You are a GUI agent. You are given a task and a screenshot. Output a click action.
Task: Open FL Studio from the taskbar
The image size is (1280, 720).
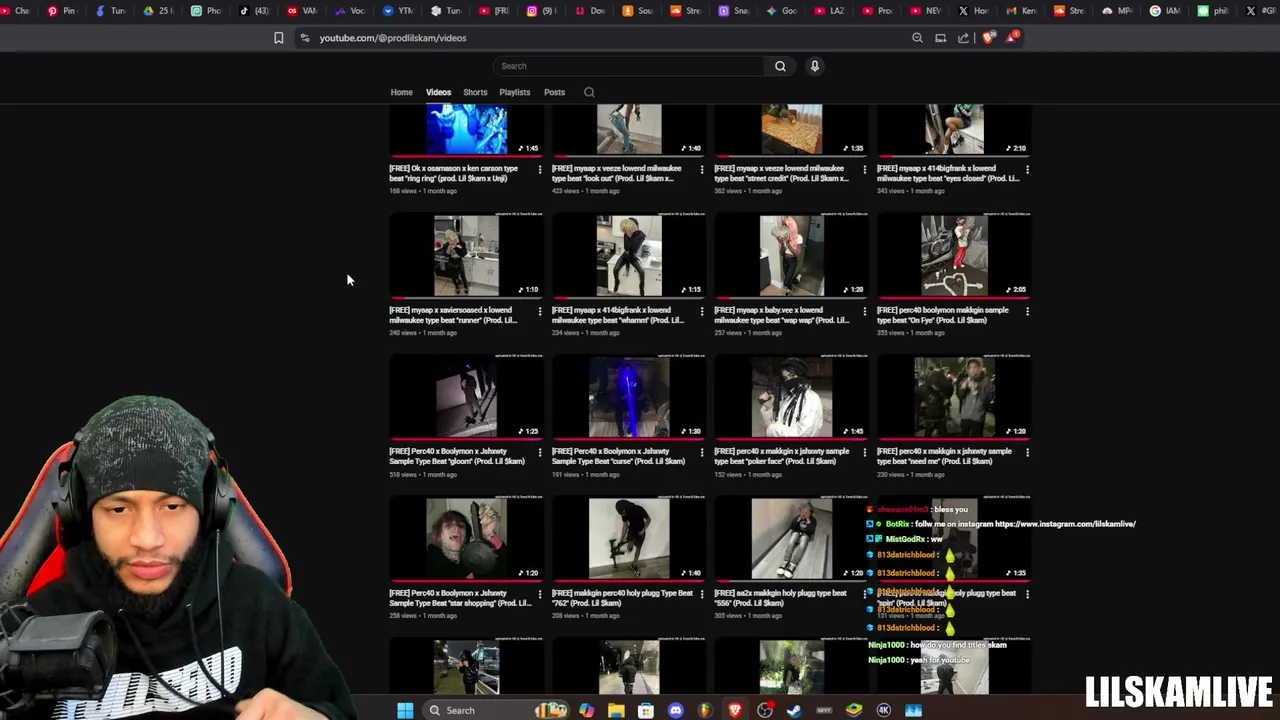click(x=705, y=710)
